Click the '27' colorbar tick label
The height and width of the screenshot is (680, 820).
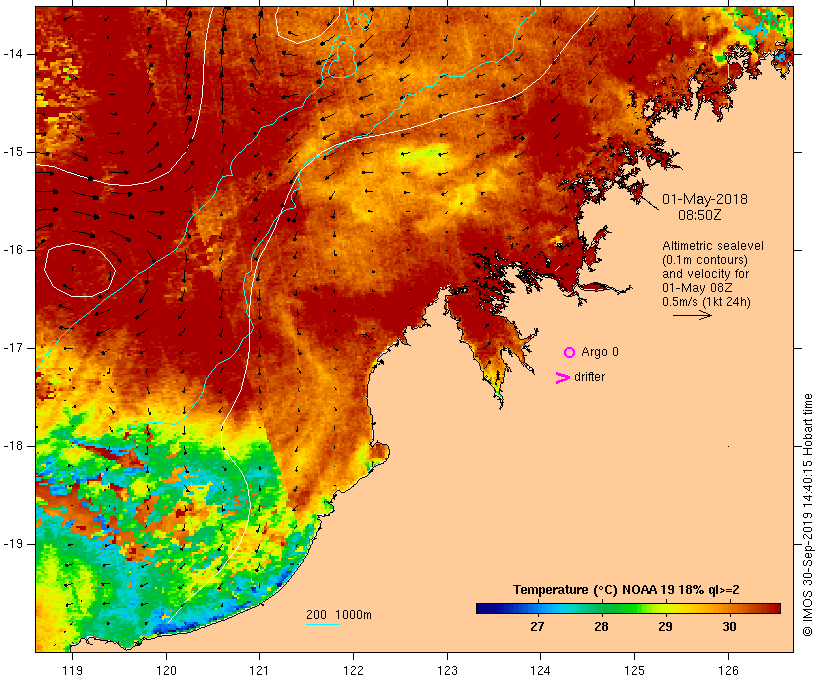(x=537, y=626)
